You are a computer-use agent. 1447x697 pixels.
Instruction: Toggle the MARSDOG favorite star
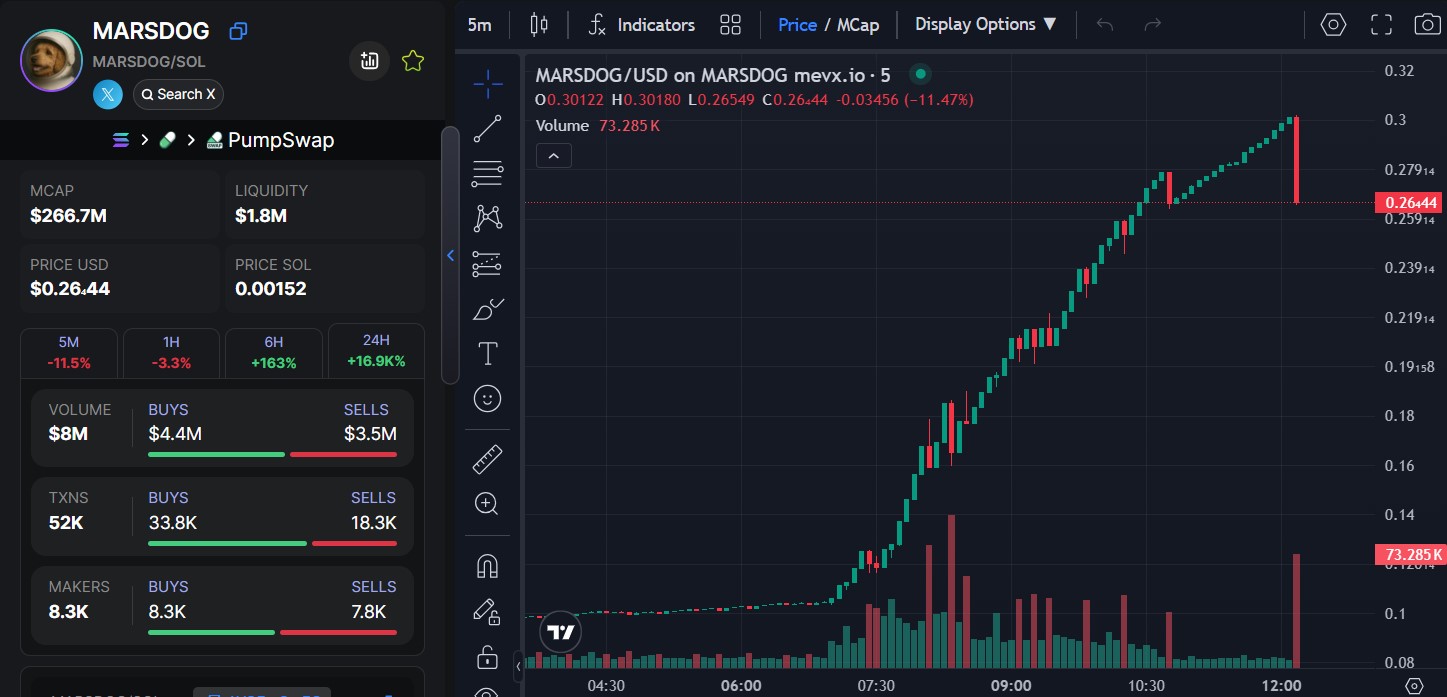(413, 61)
